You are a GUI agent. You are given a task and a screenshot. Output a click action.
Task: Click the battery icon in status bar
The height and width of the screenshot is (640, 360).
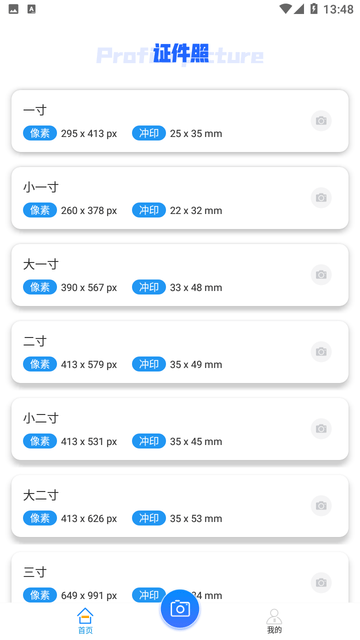[x=314, y=9]
